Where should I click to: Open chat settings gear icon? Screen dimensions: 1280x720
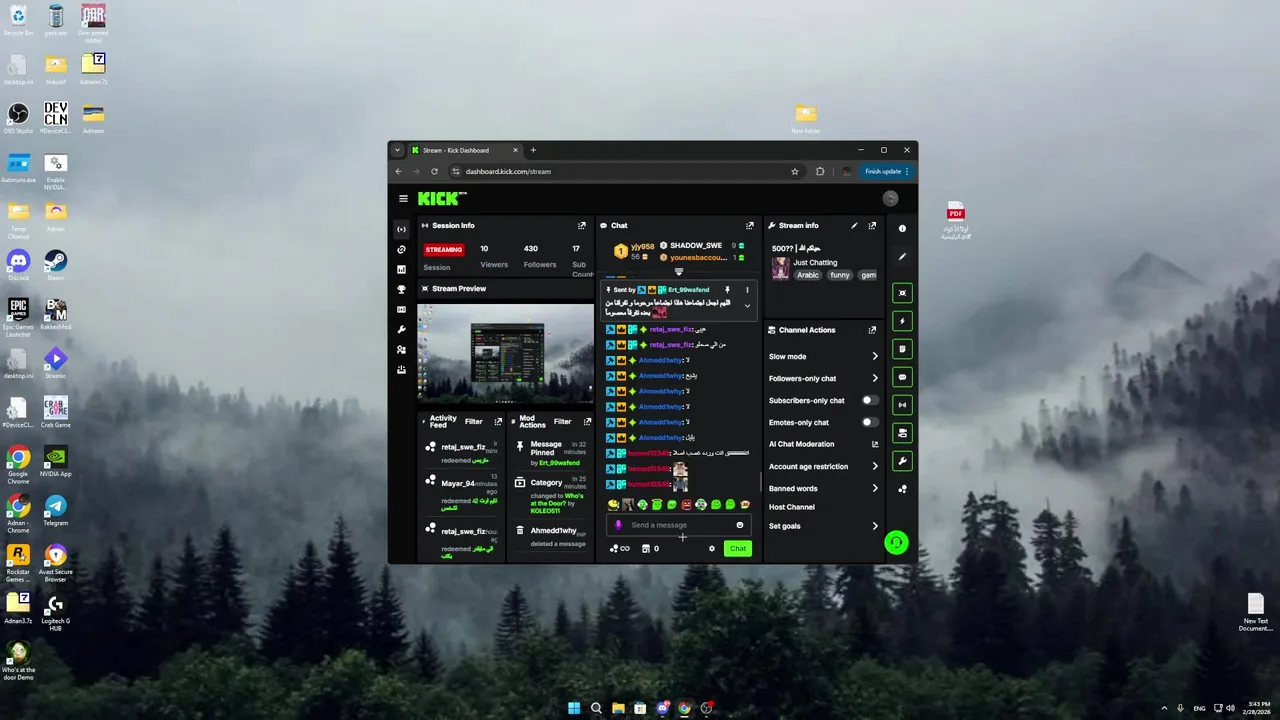[712, 548]
